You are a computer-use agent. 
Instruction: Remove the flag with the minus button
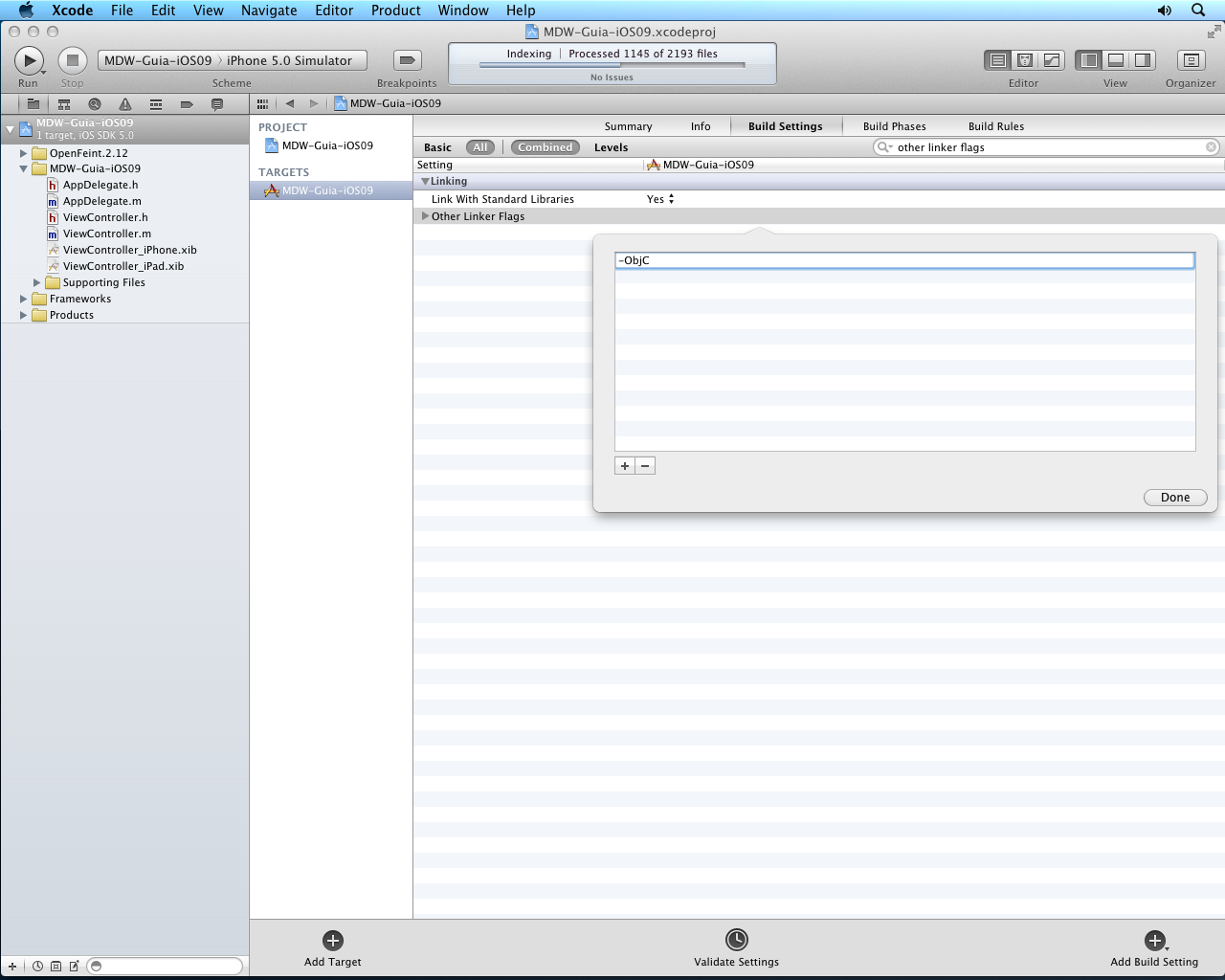645,466
